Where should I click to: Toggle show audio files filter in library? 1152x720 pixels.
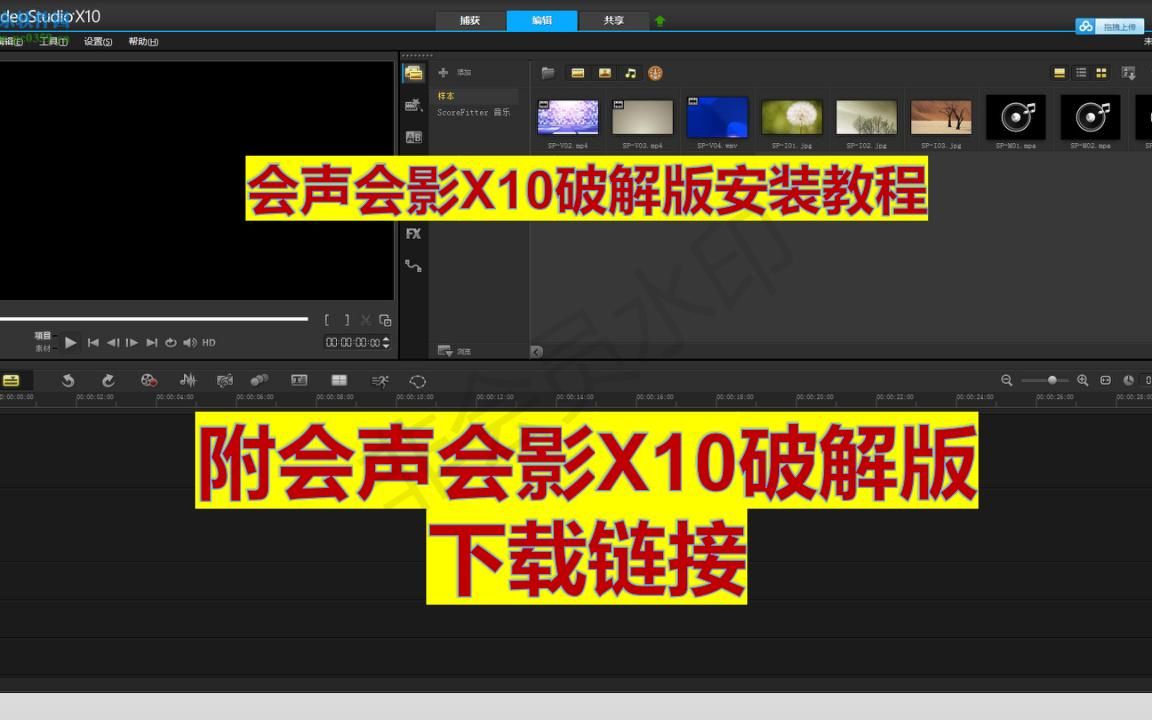point(630,73)
